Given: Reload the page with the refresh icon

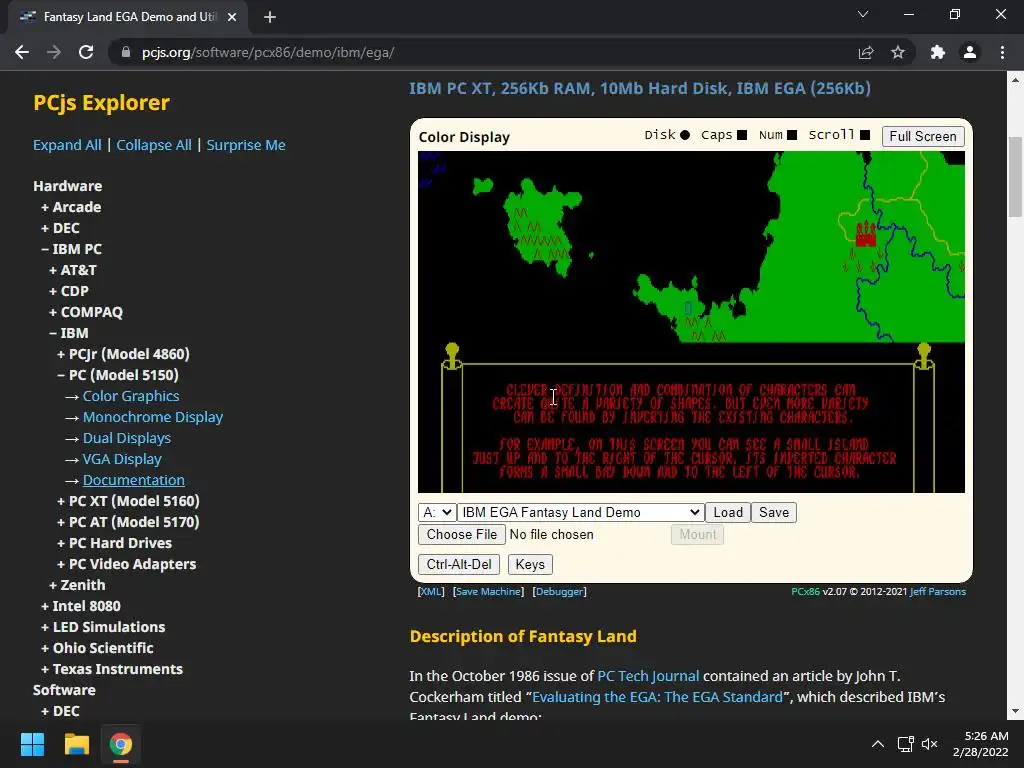Looking at the screenshot, I should (x=86, y=52).
